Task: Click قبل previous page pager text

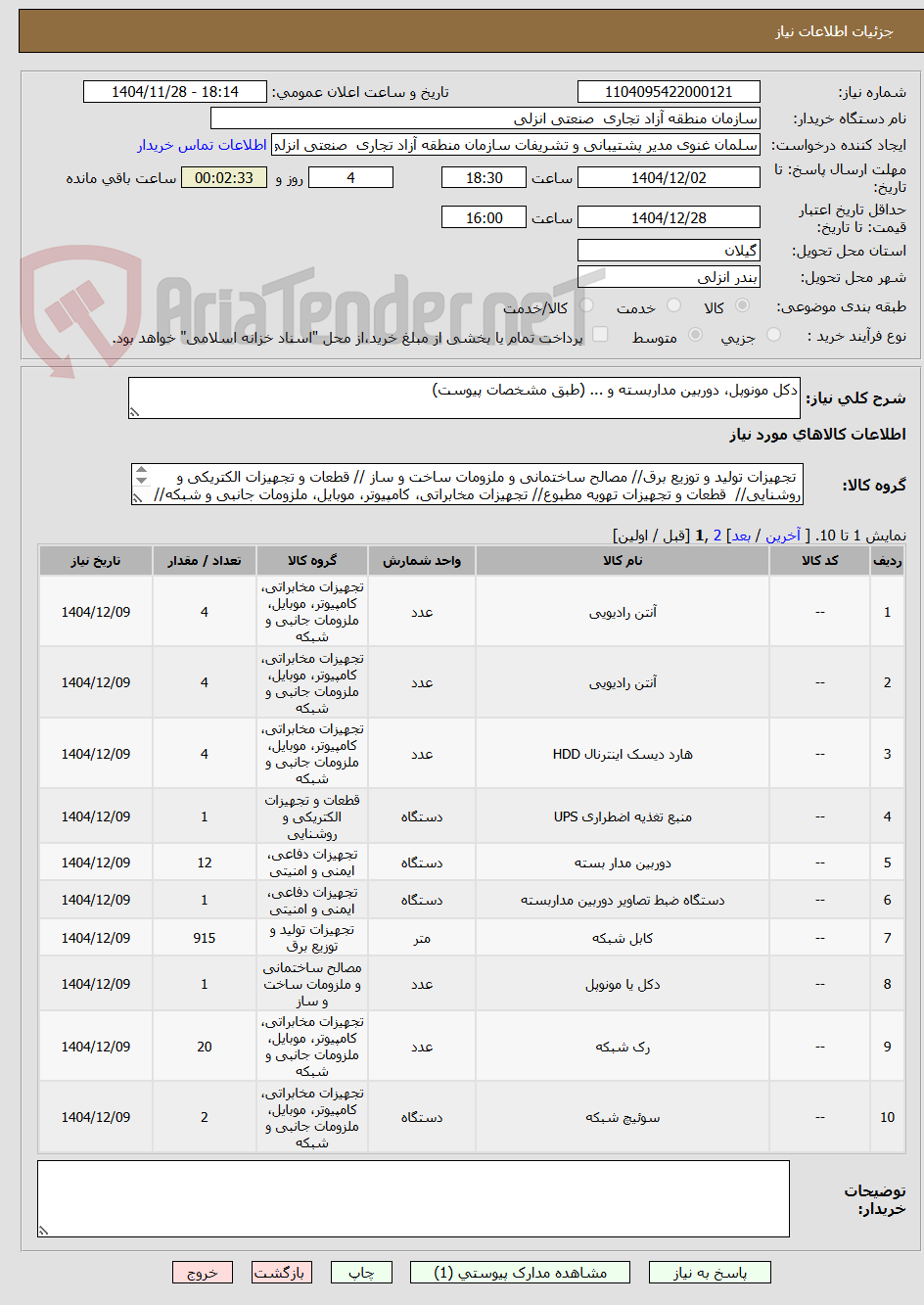Action: [x=674, y=536]
